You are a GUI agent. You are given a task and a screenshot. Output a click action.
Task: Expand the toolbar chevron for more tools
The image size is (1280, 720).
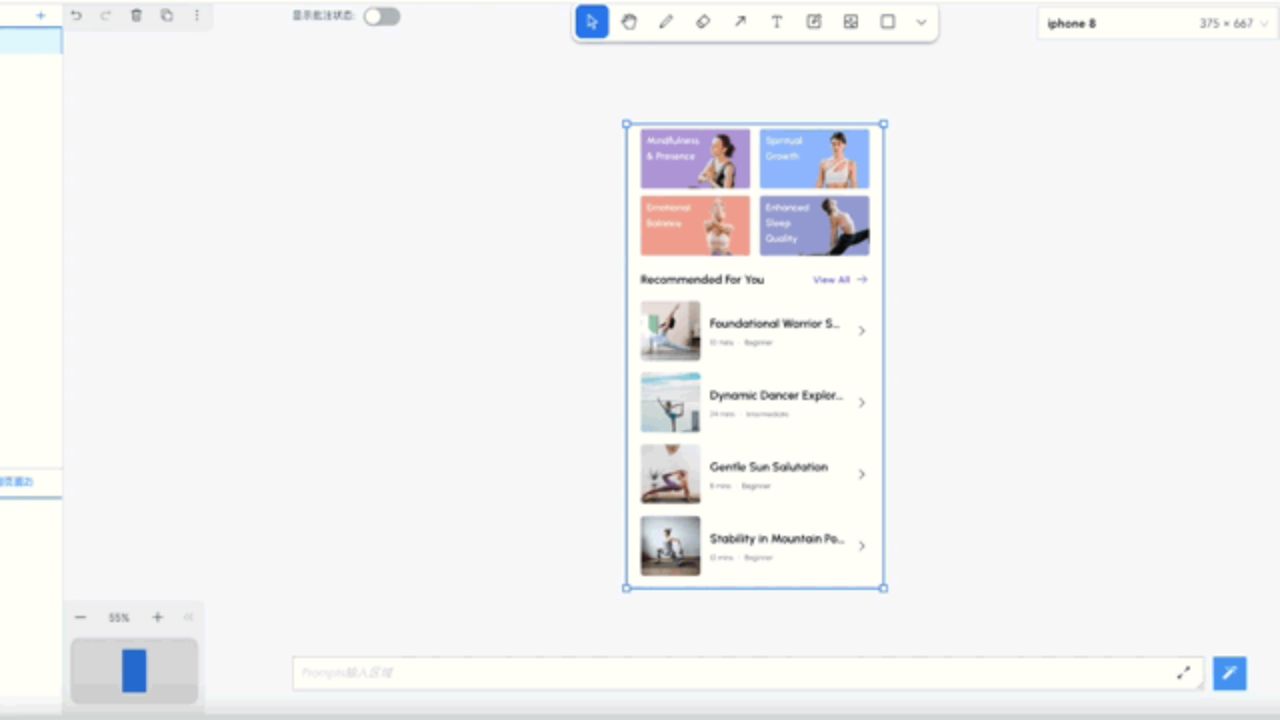(921, 22)
